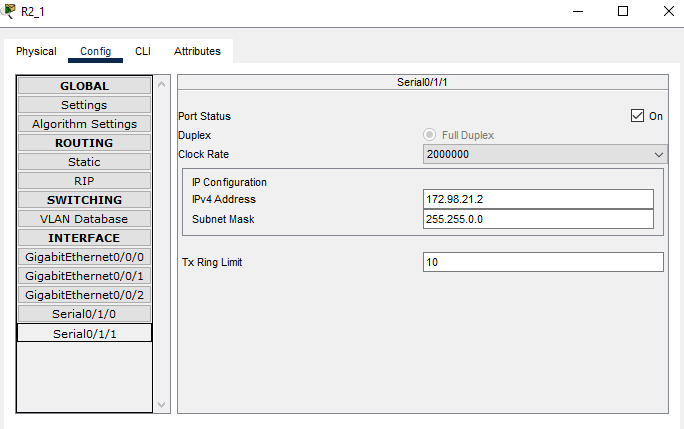Switch to the Physical tab
This screenshot has width=684, height=429.
click(x=36, y=51)
